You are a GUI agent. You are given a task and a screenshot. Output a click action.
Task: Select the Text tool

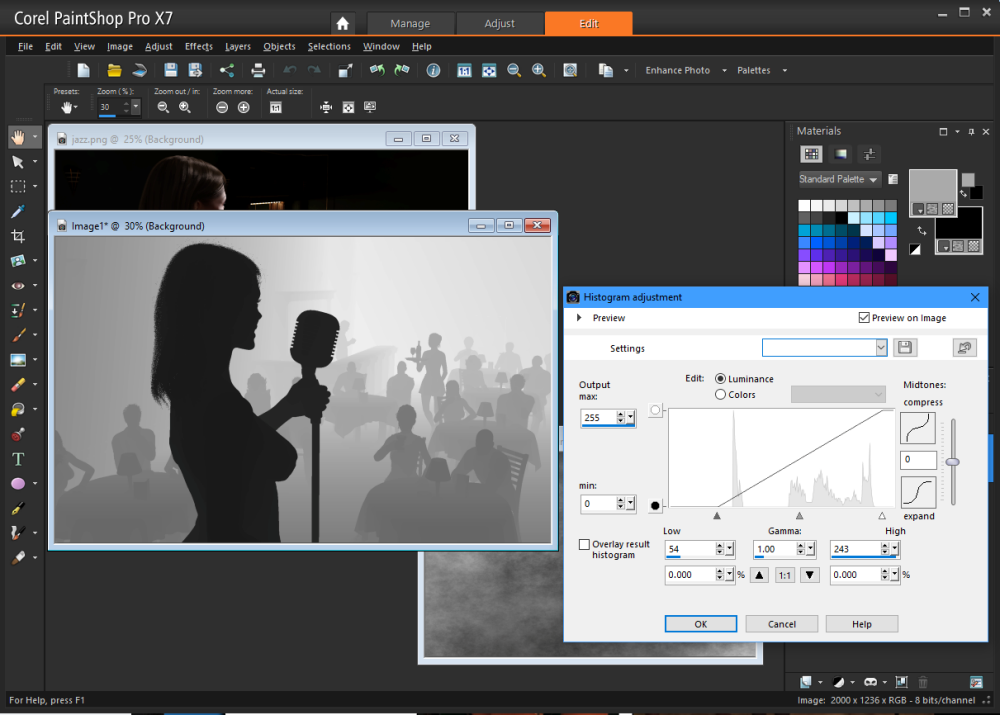click(x=18, y=459)
